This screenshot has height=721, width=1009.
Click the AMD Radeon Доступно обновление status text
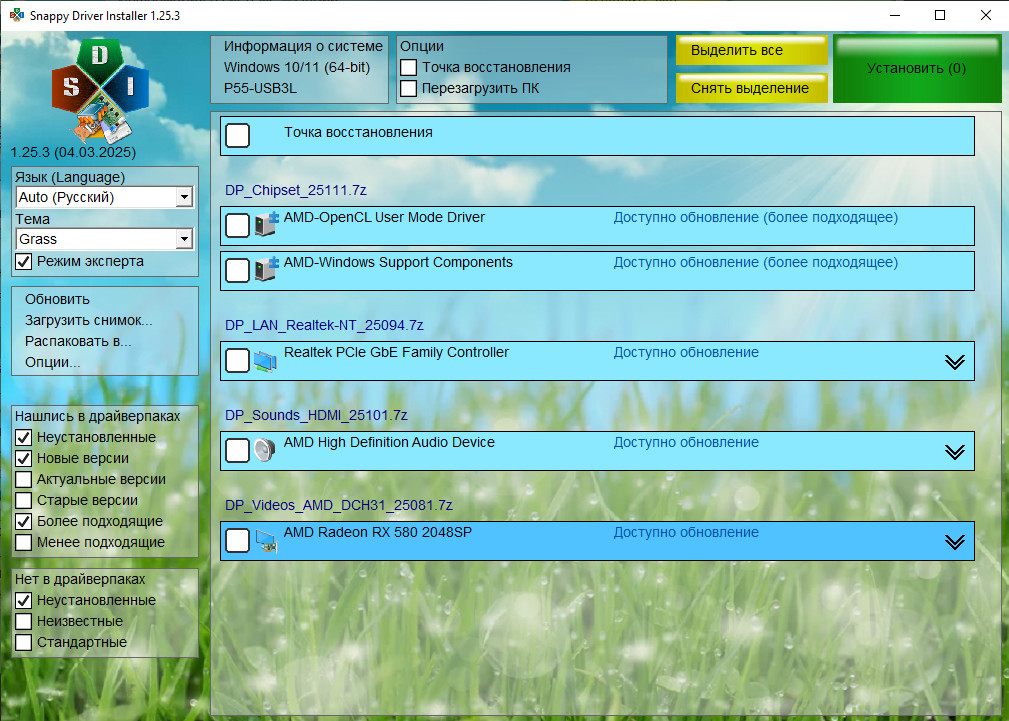click(x=686, y=533)
